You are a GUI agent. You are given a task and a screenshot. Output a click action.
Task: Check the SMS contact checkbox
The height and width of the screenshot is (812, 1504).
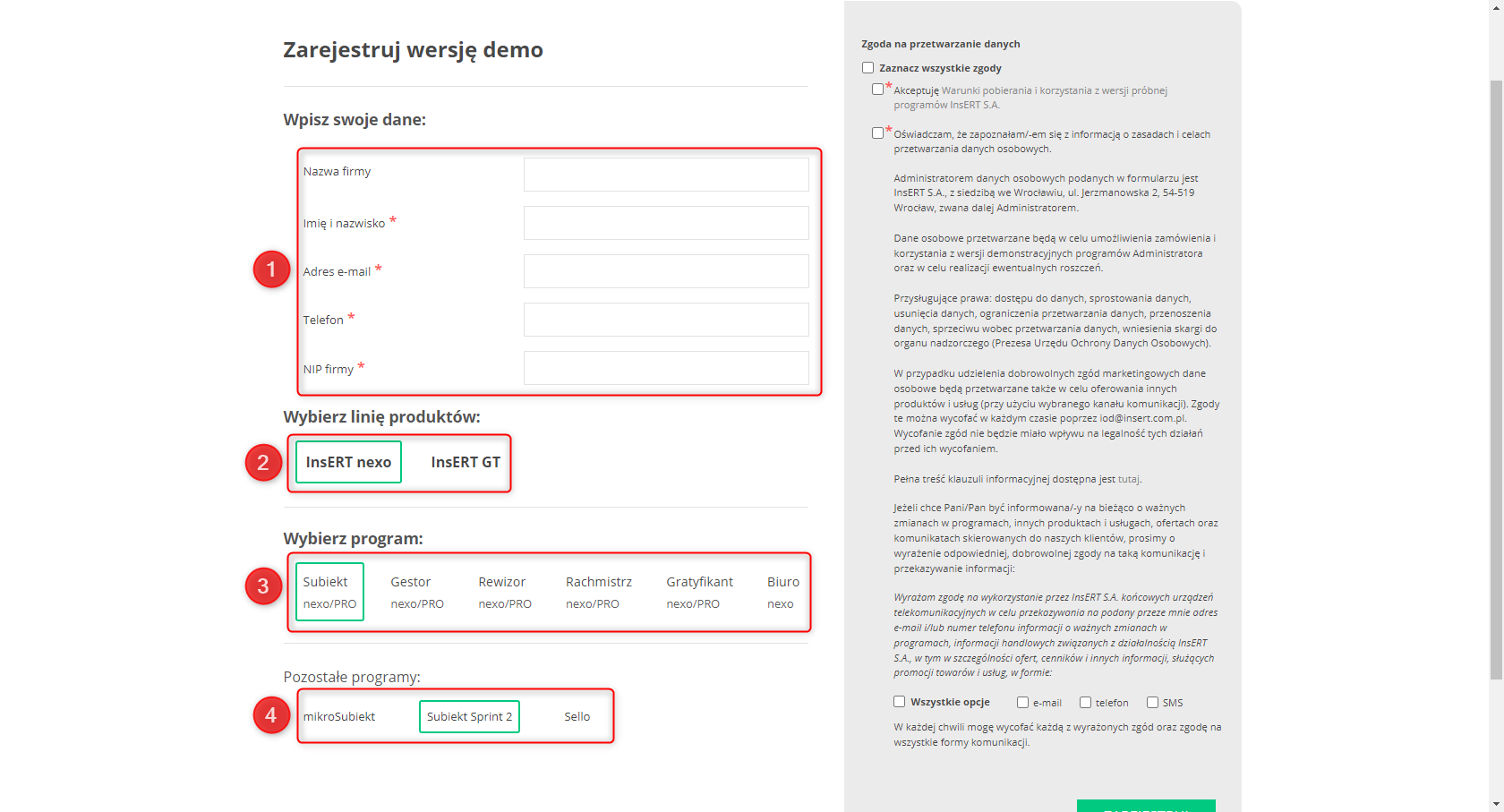coord(1152,703)
